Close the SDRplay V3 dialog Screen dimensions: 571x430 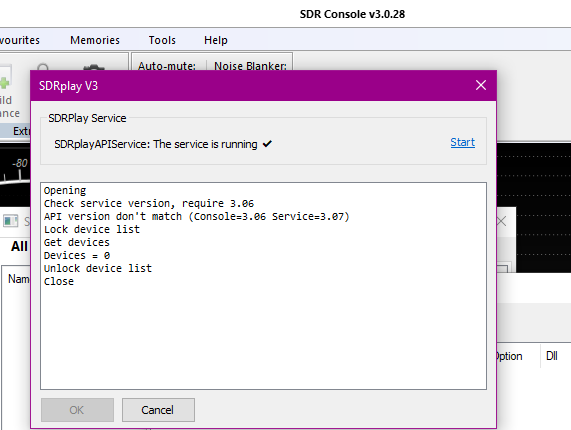pyautogui.click(x=481, y=85)
